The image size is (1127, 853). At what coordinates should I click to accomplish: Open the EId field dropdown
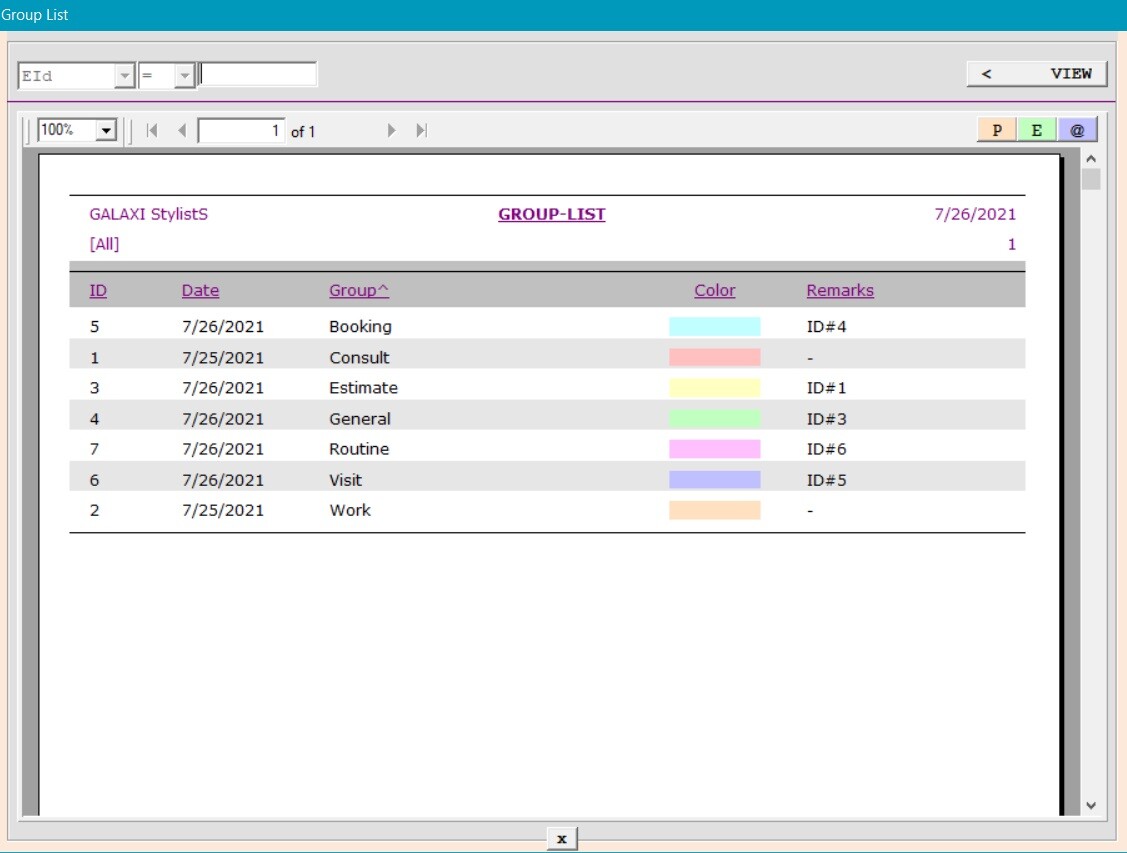pos(124,75)
